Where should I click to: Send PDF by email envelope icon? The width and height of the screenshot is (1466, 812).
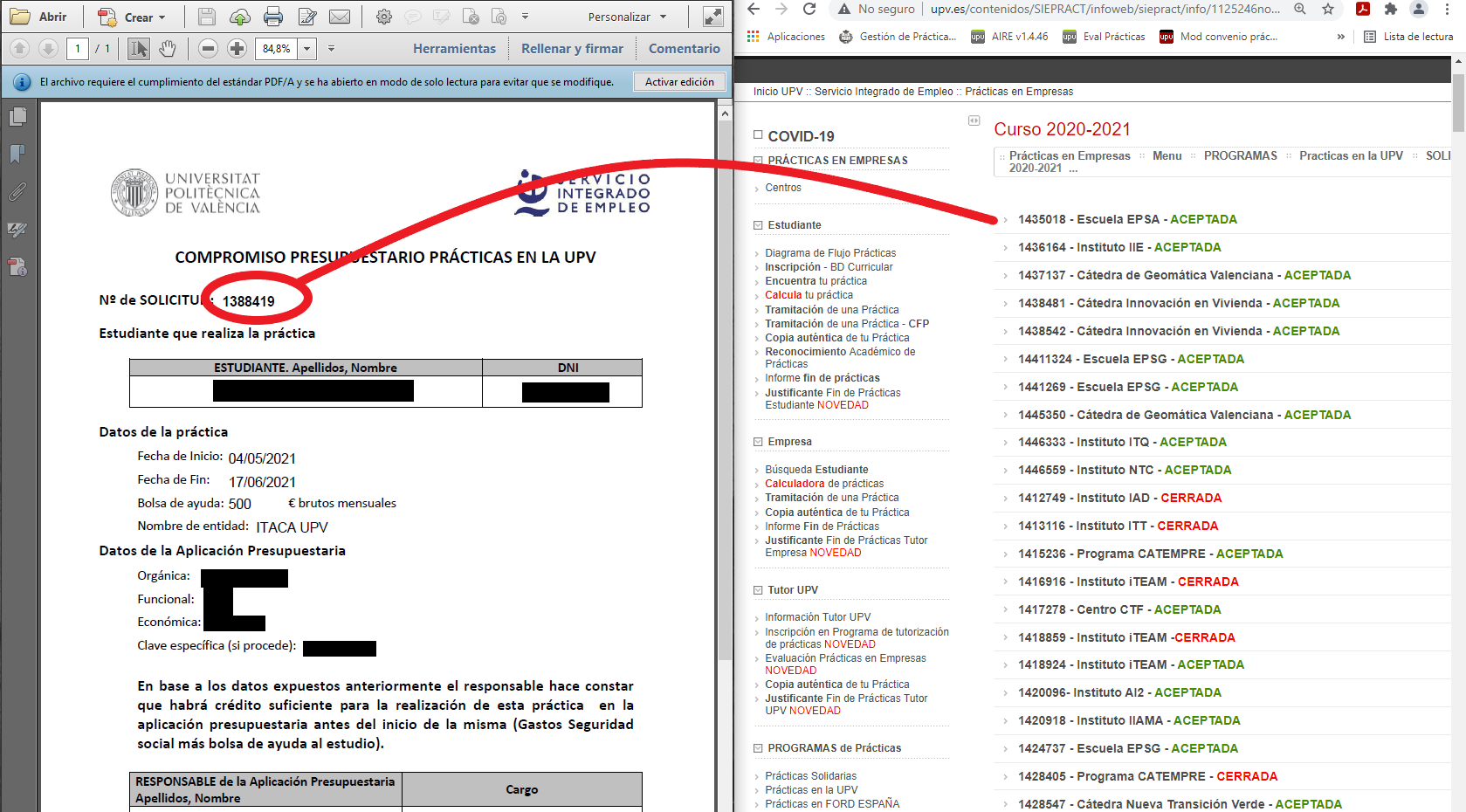pyautogui.click(x=340, y=17)
